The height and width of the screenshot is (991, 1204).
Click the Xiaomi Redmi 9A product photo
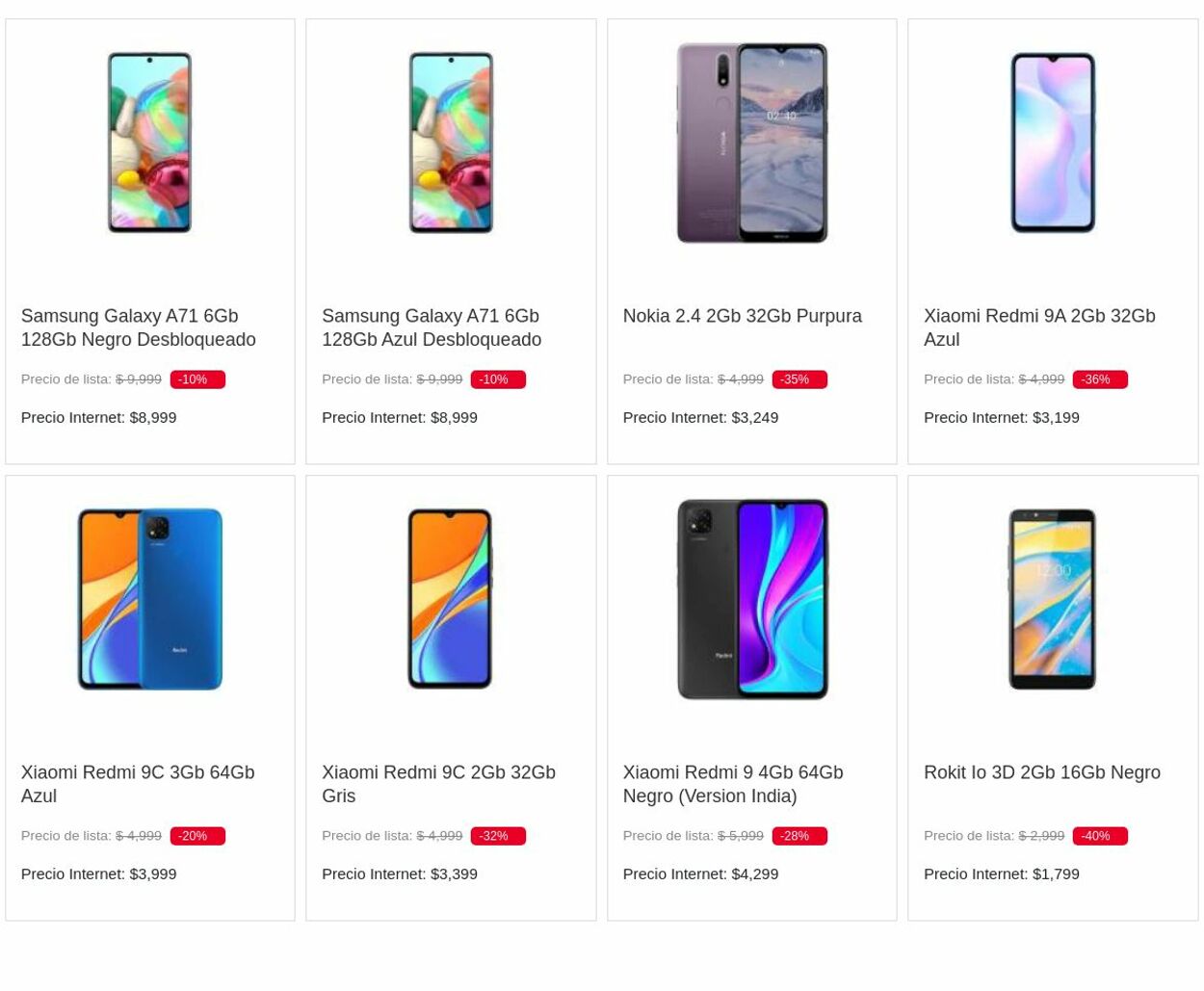[x=1052, y=142]
